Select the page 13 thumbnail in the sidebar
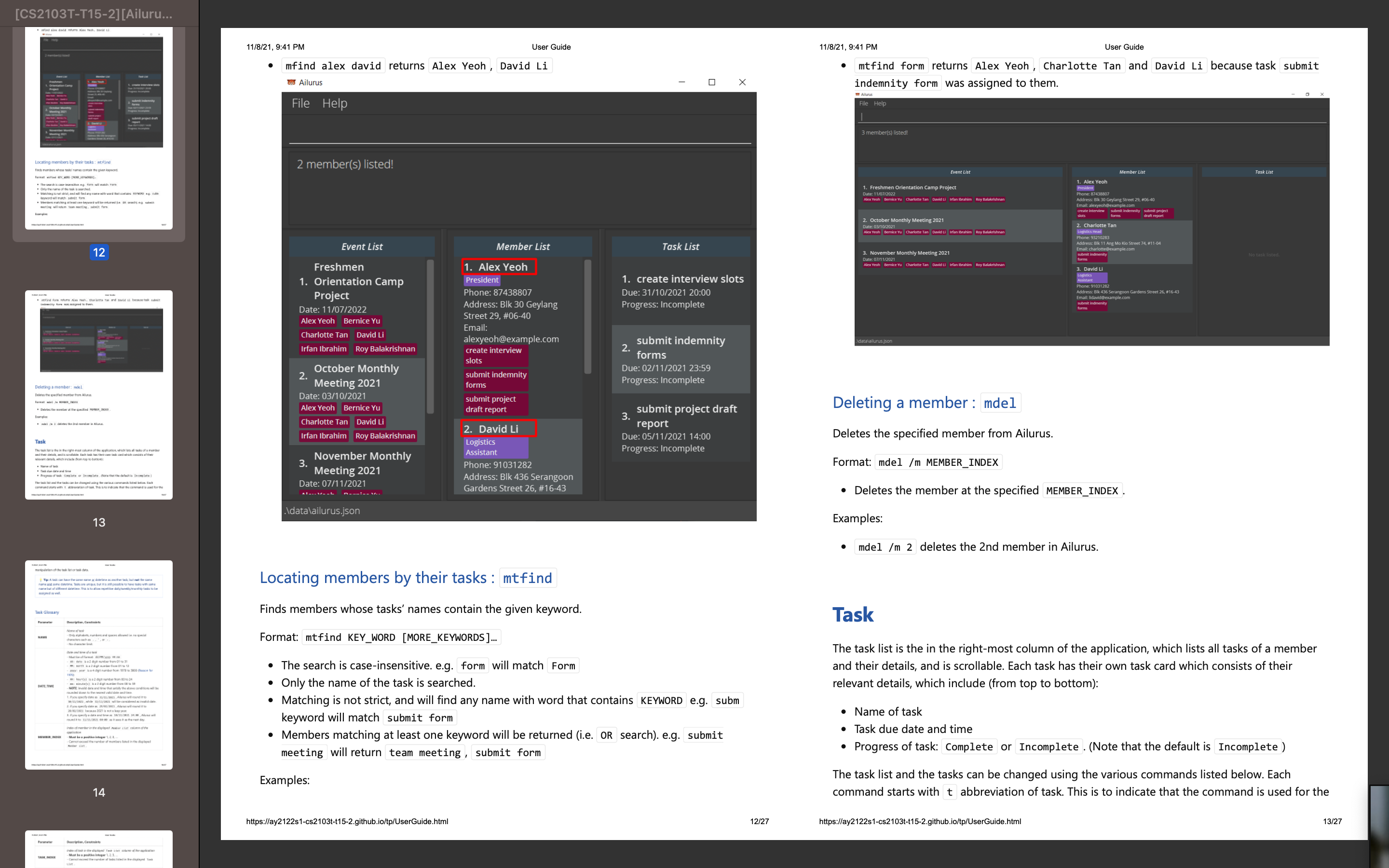Image resolution: width=1389 pixels, height=868 pixels. pos(99,395)
